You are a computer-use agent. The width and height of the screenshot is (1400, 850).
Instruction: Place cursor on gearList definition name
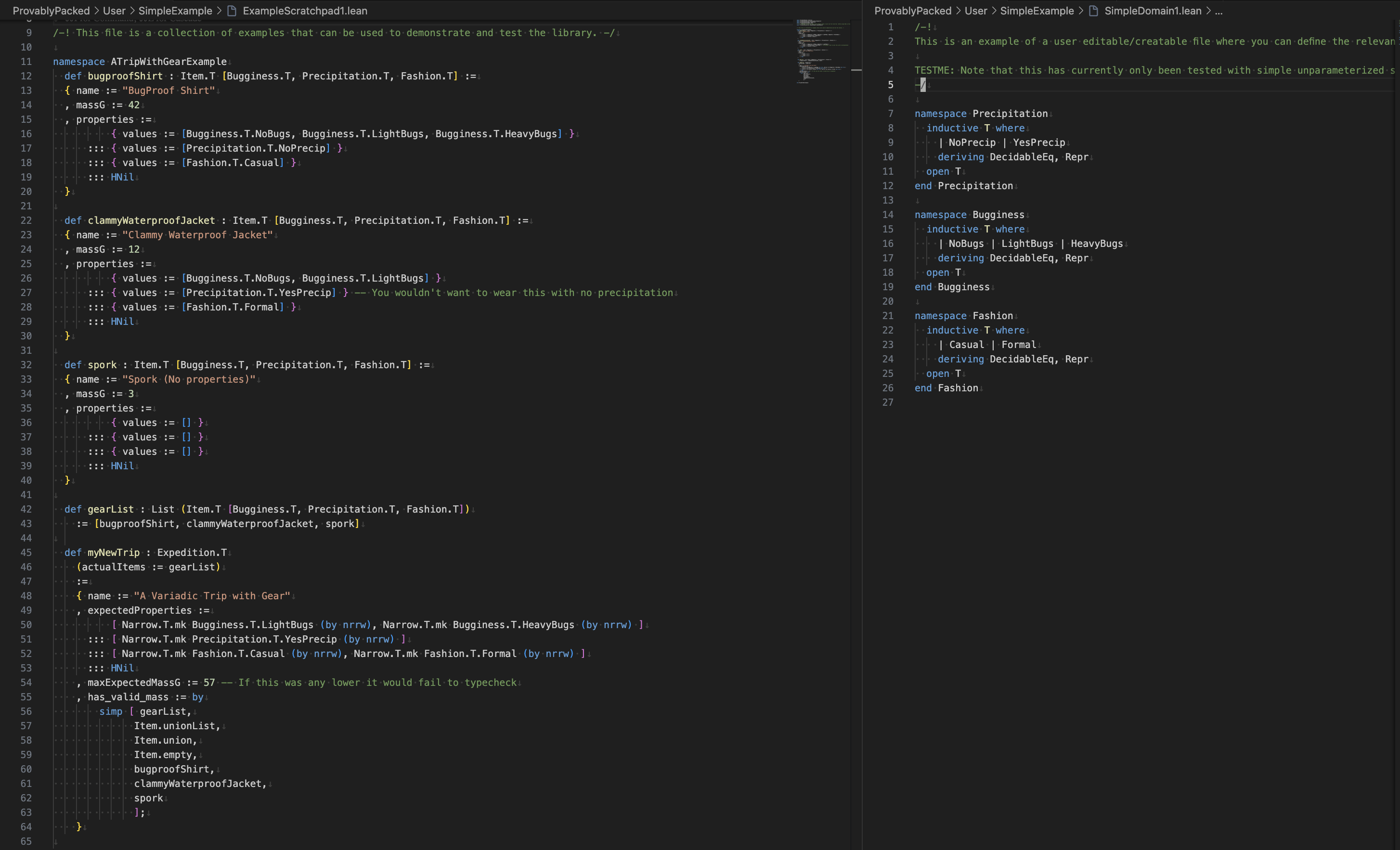point(111,509)
